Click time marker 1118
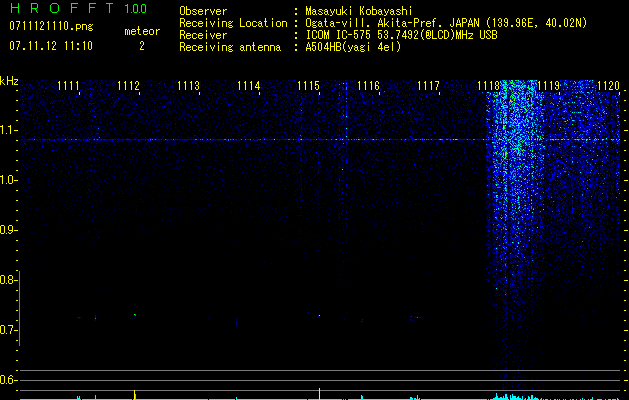This screenshot has height=400, width=629. 489,86
